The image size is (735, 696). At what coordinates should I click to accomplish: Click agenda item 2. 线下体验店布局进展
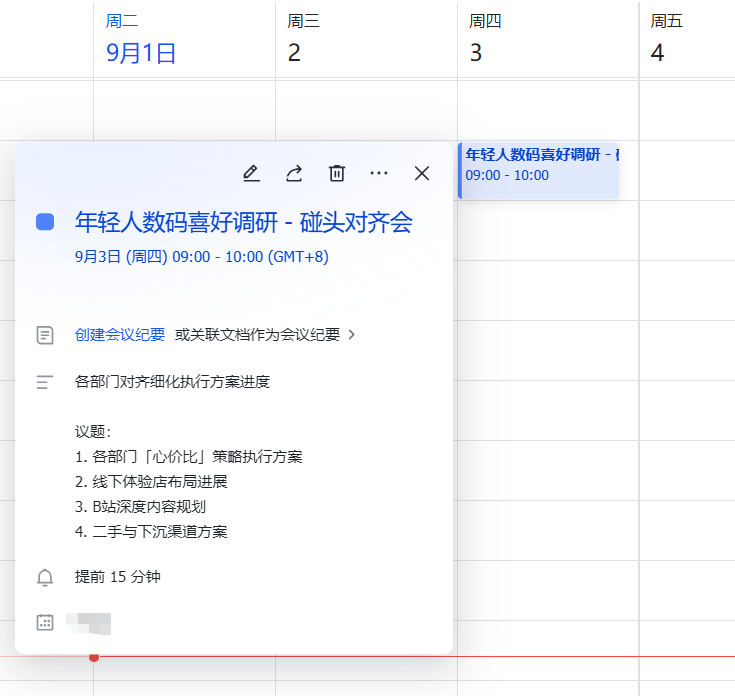click(x=151, y=481)
